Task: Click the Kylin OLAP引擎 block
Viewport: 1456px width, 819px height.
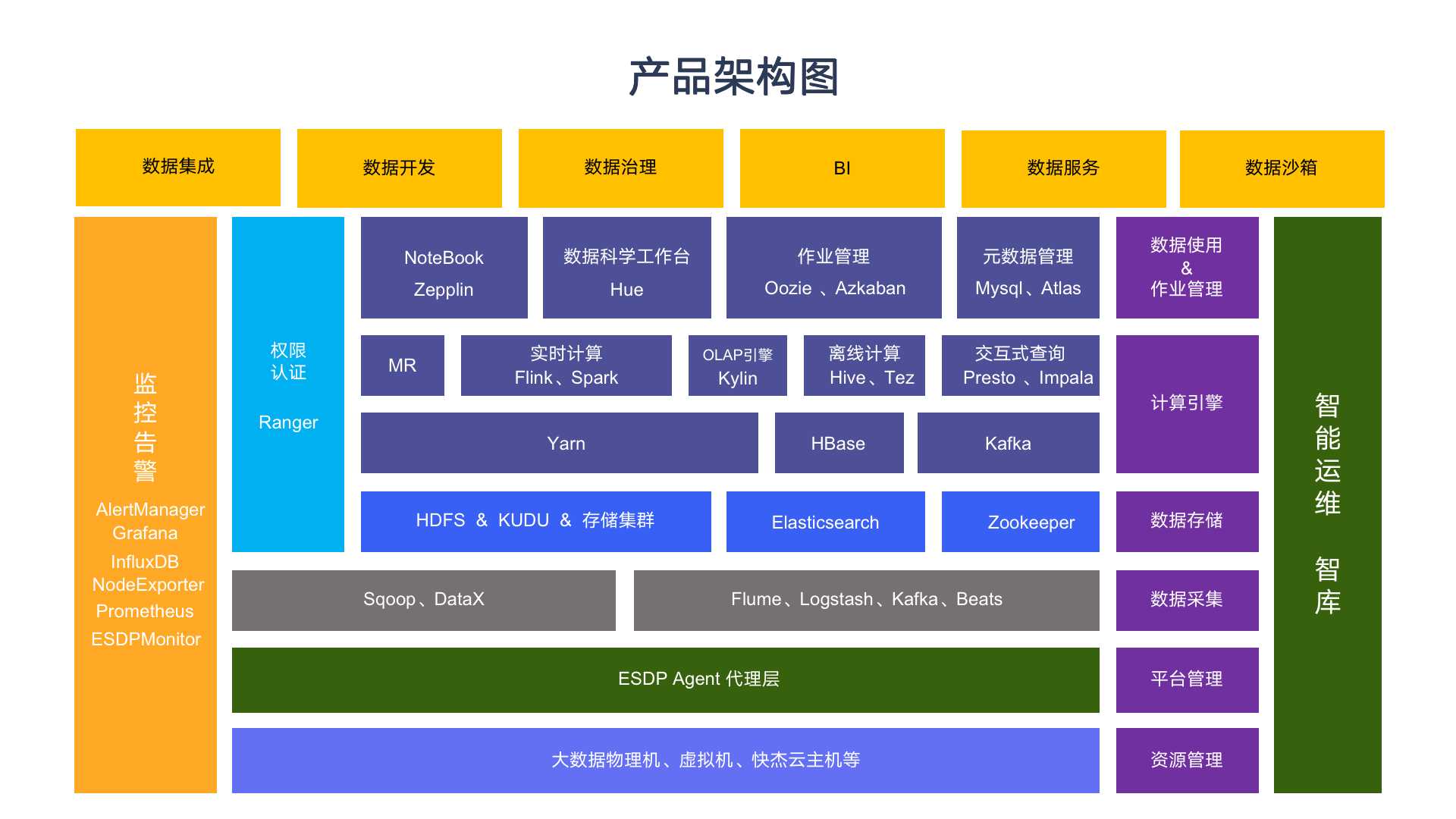Action: [x=736, y=366]
